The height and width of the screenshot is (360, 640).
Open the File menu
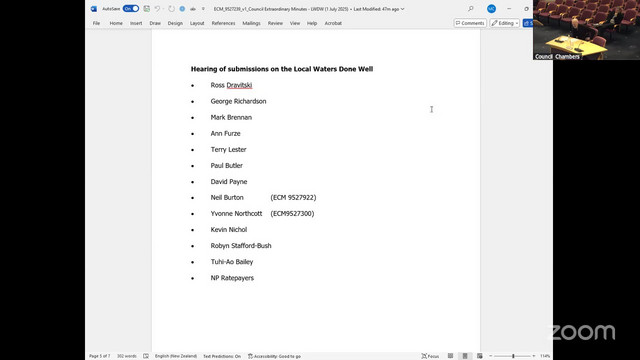(x=96, y=23)
